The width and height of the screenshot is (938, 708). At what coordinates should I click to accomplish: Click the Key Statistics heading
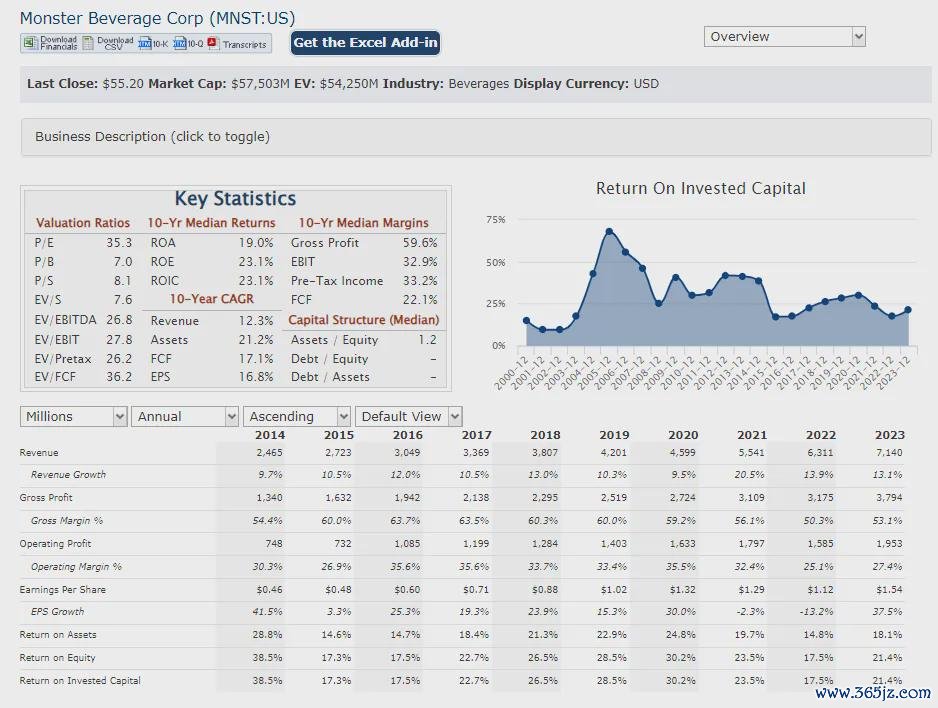coord(235,199)
